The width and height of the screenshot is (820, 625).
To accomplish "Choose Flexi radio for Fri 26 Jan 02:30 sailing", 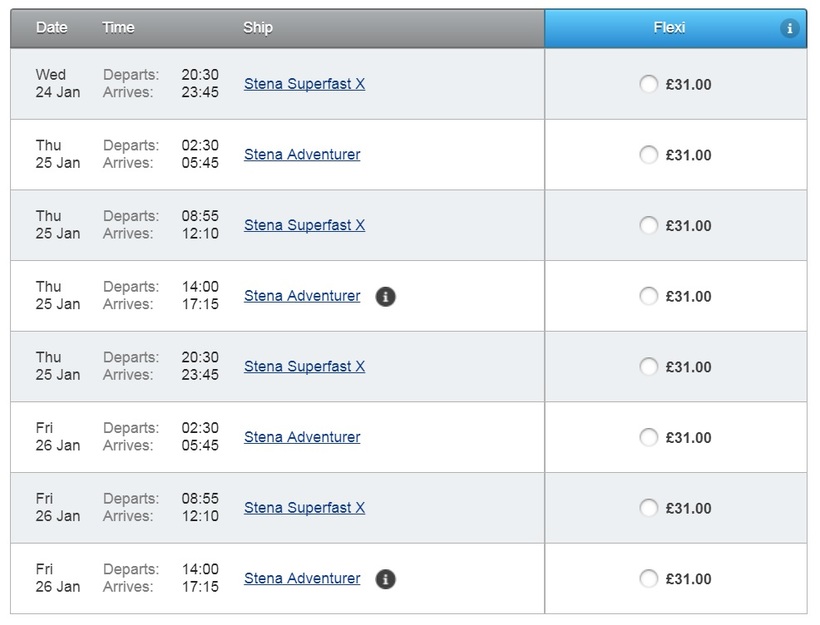I will point(648,437).
